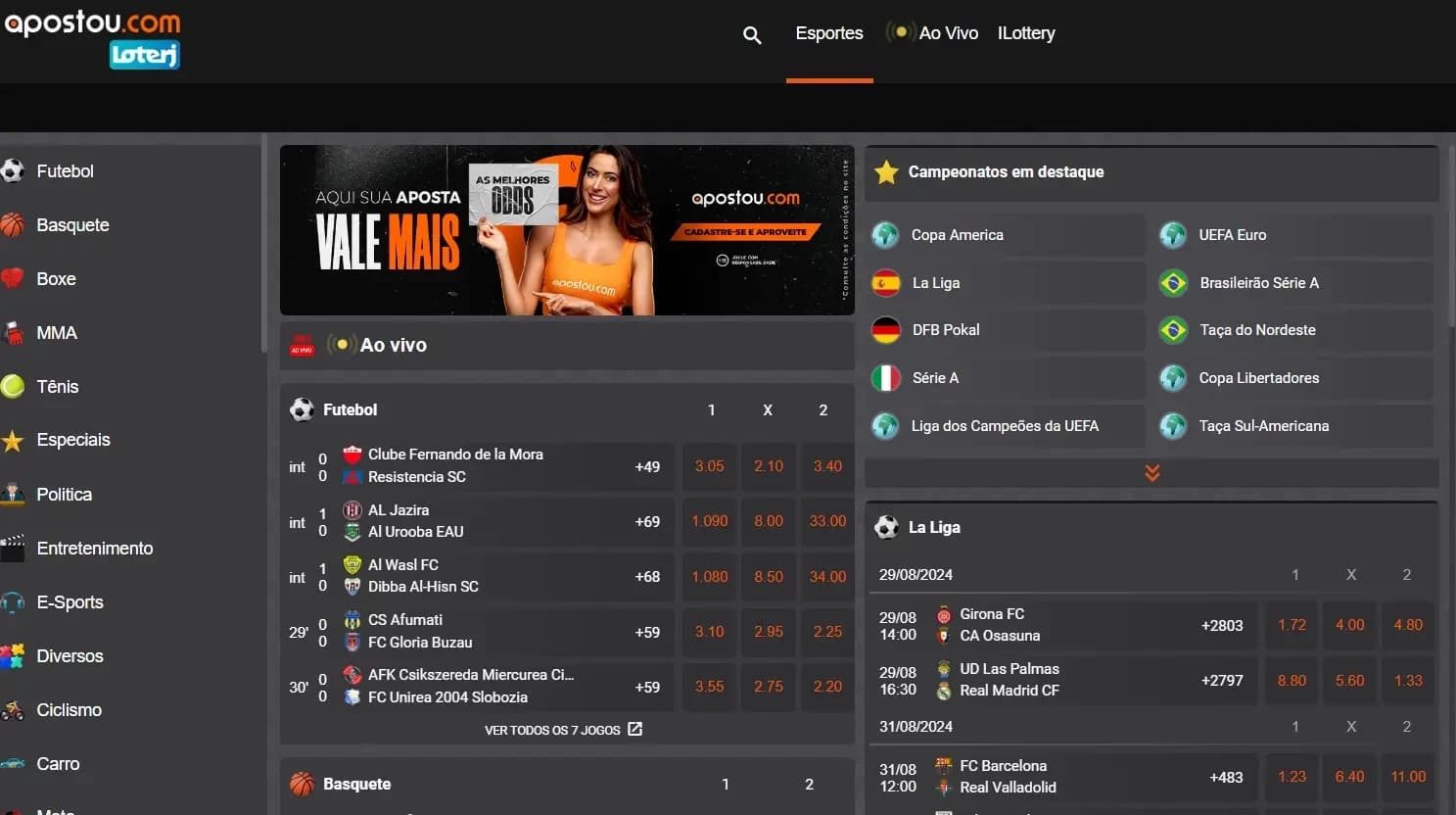Click the Especiais star sidebar icon
This screenshot has width=1456, height=815.
[x=12, y=440]
